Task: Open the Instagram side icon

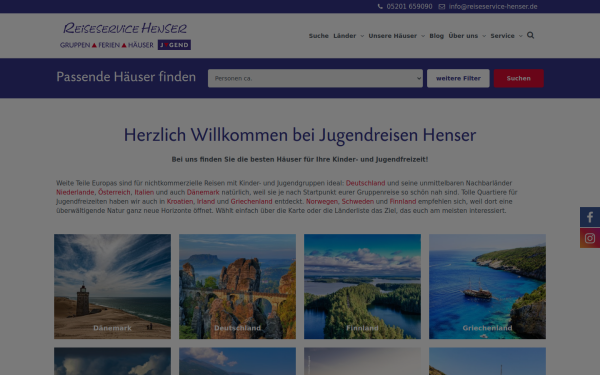Action: click(590, 238)
